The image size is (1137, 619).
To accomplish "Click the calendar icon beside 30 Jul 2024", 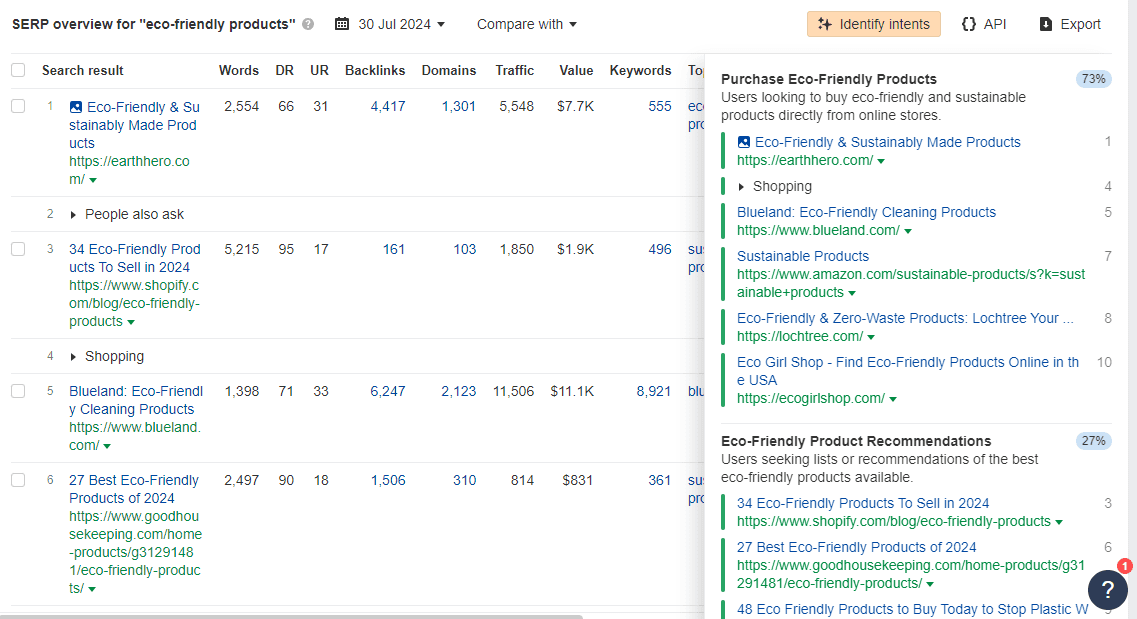I will [342, 24].
